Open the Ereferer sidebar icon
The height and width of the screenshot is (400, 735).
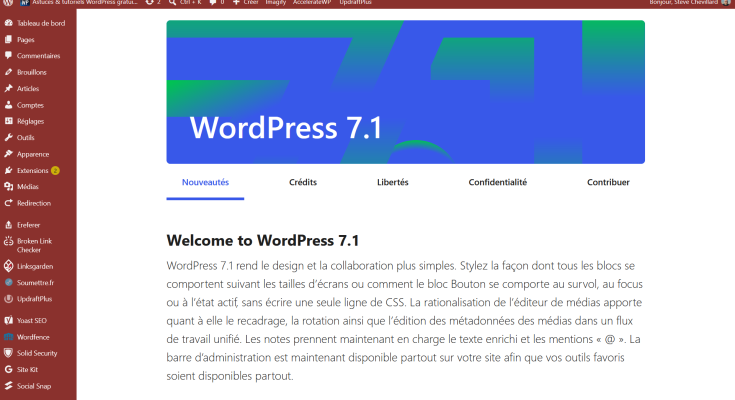(8, 225)
